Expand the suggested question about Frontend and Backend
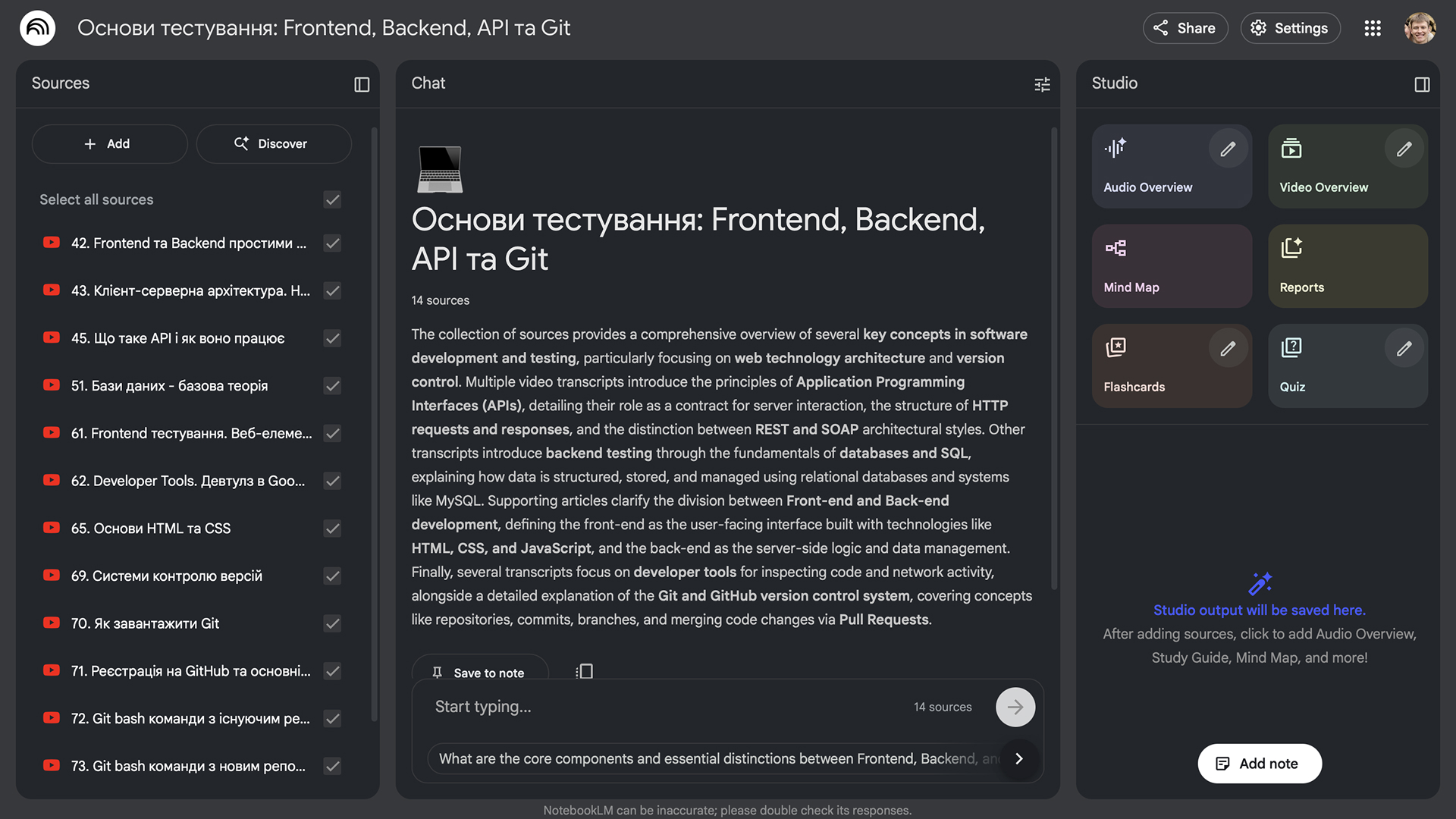1456x819 pixels. click(x=1018, y=759)
